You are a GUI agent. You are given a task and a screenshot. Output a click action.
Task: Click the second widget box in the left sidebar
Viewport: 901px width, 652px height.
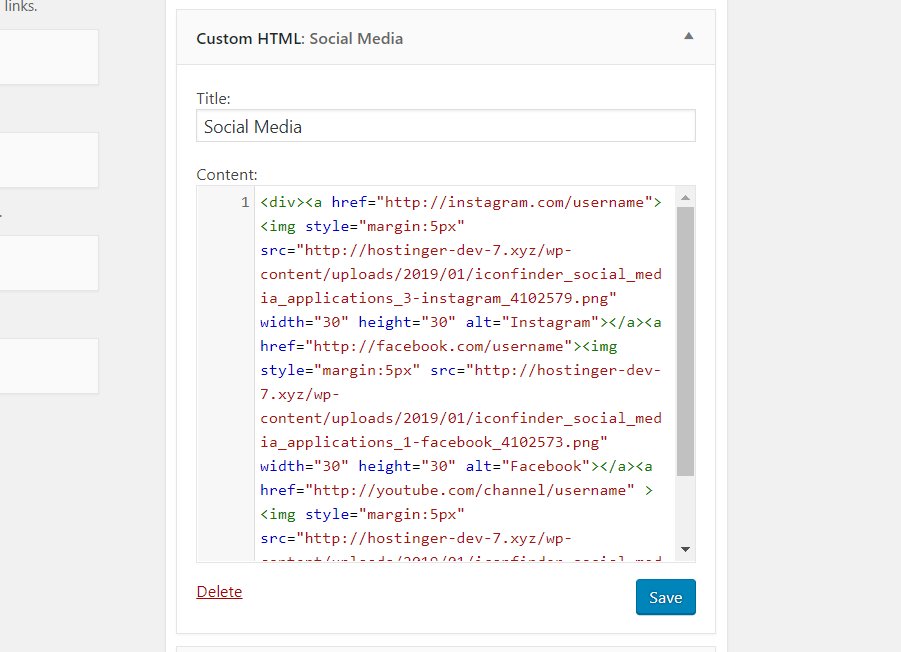pos(48,160)
